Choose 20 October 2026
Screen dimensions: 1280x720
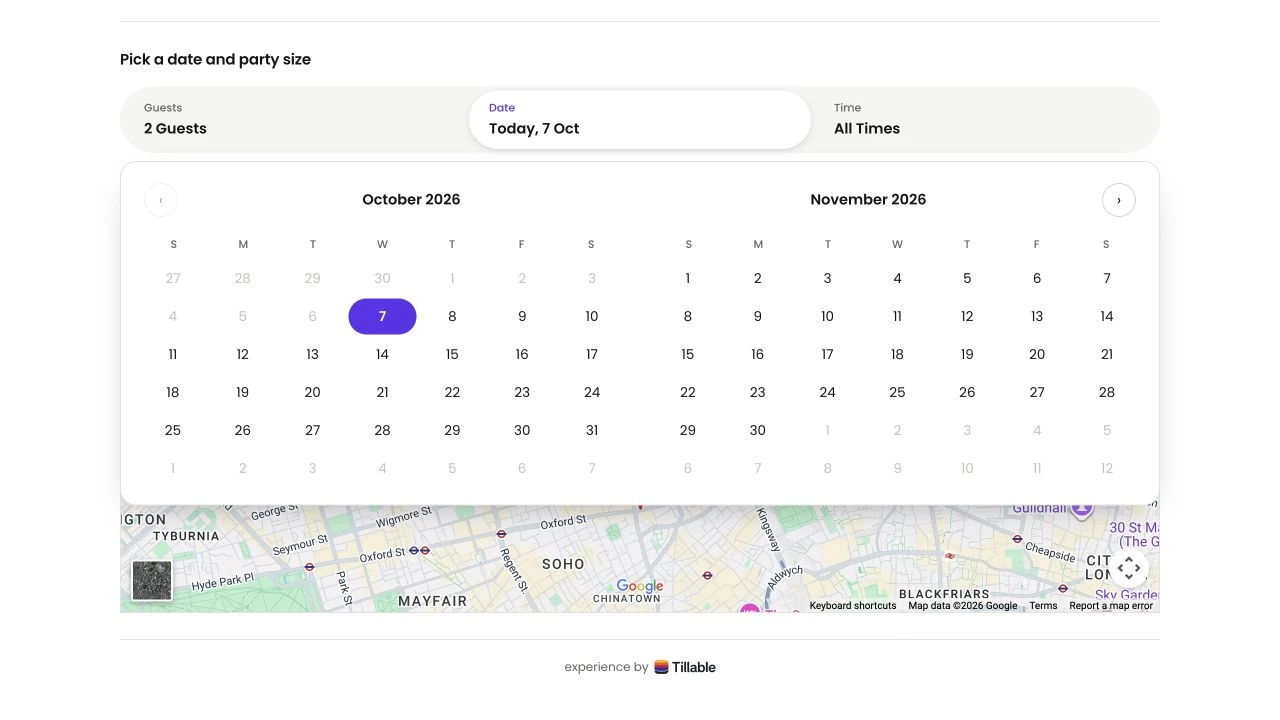(312, 392)
